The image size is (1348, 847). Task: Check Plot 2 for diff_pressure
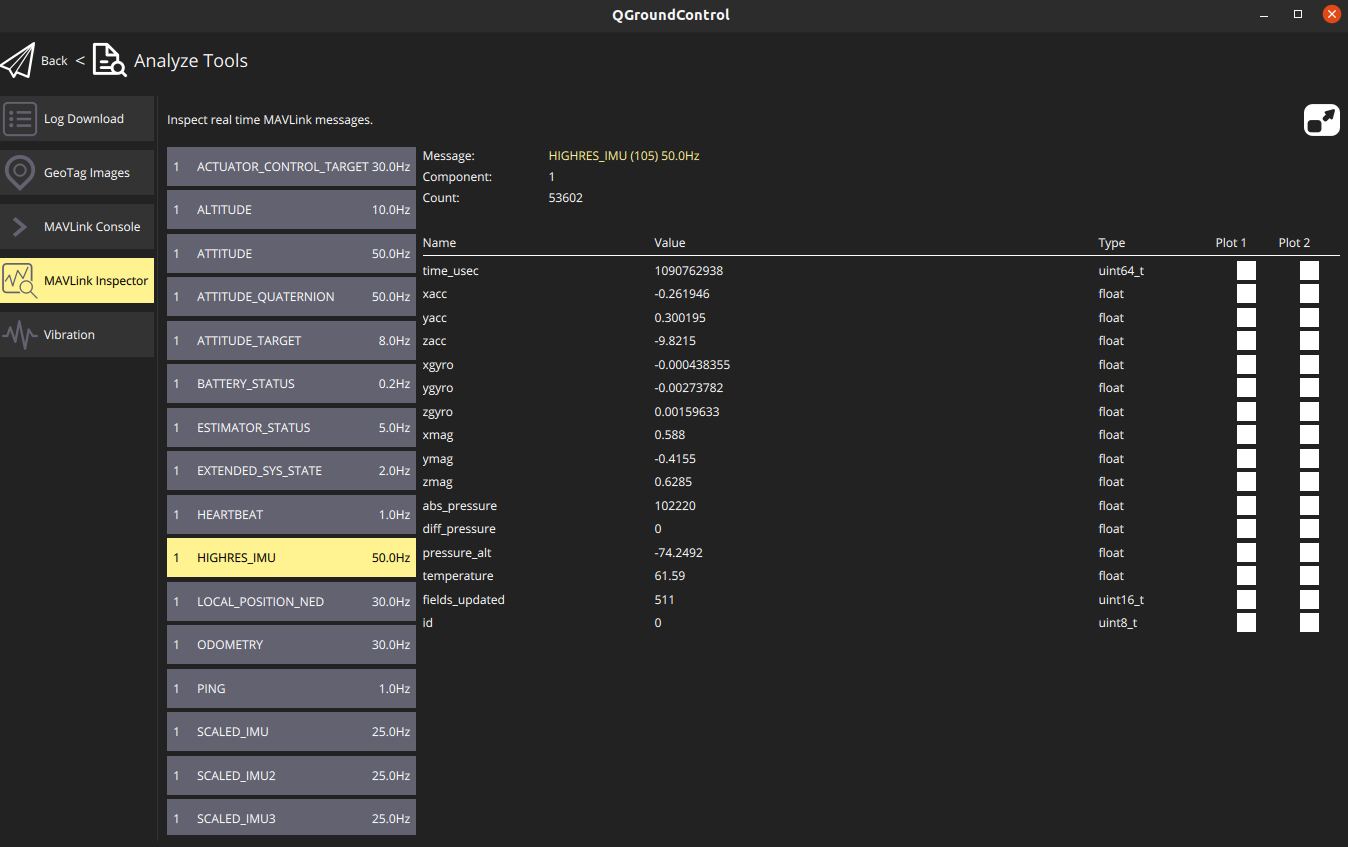[x=1309, y=529]
